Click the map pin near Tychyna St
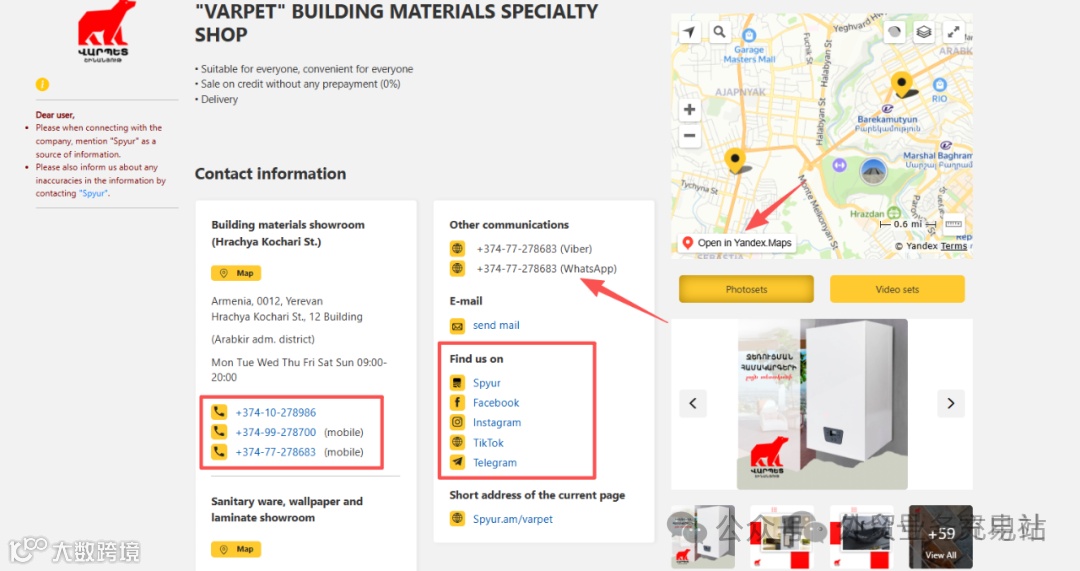This screenshot has height=571, width=1080. pyautogui.click(x=735, y=160)
